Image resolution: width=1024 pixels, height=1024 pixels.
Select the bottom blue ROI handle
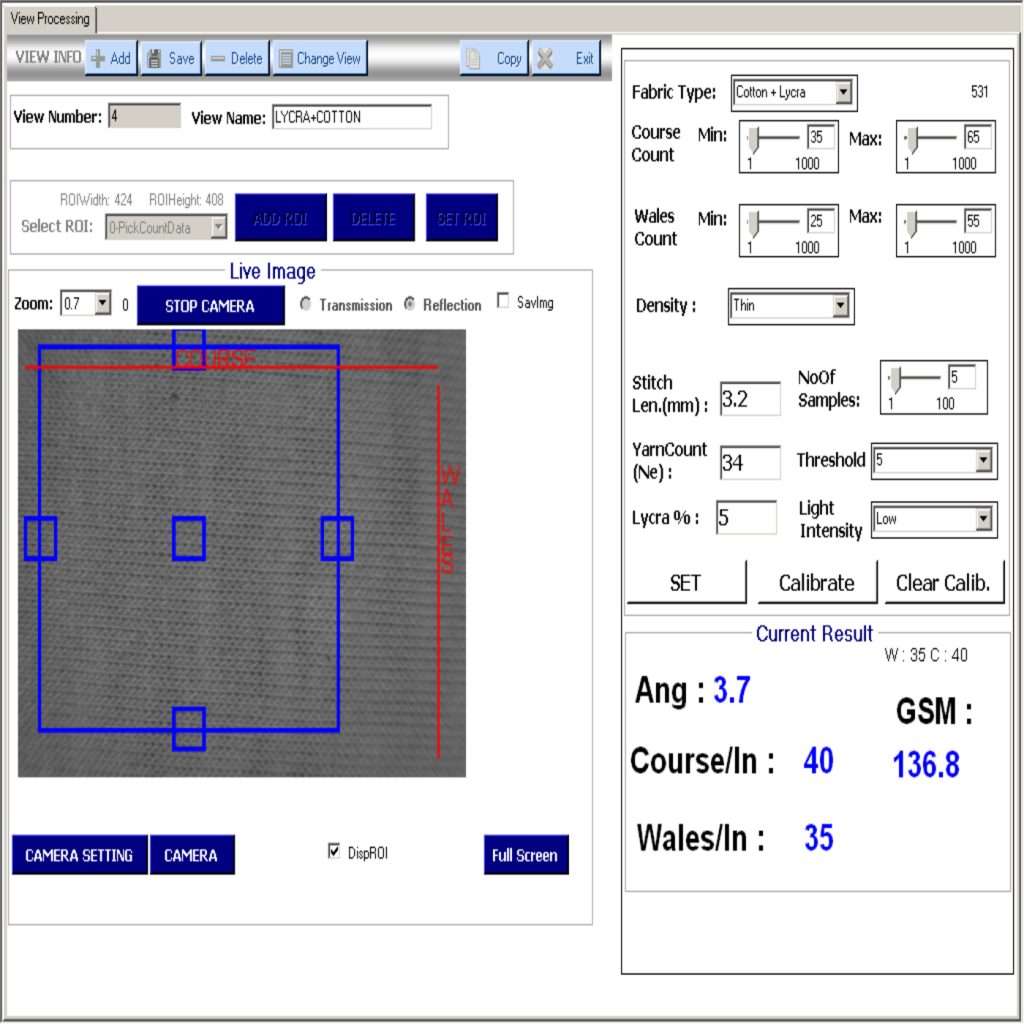tap(189, 728)
